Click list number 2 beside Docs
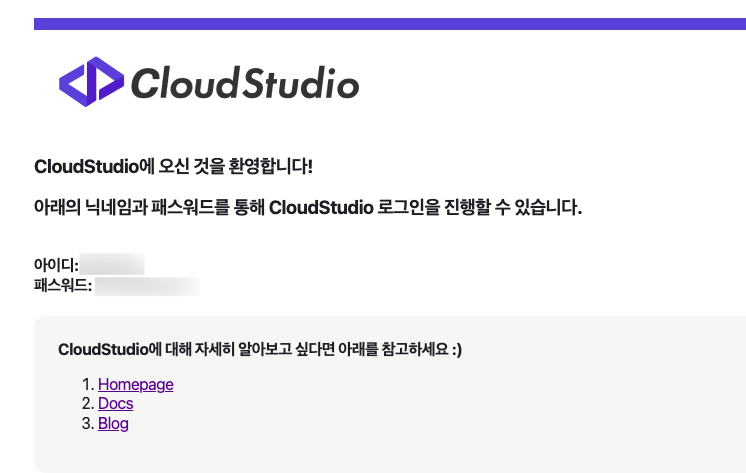This screenshot has height=473, width=746. [x=88, y=404]
